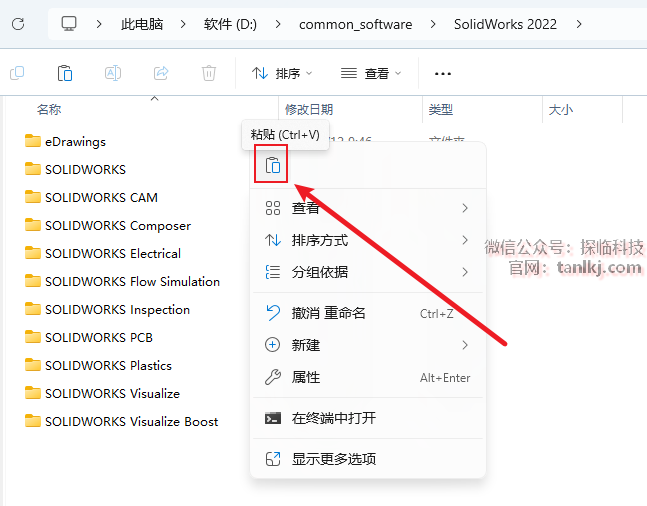Select 撤消 重命名 in context menu
Screen dimensions: 647x506
368,313
